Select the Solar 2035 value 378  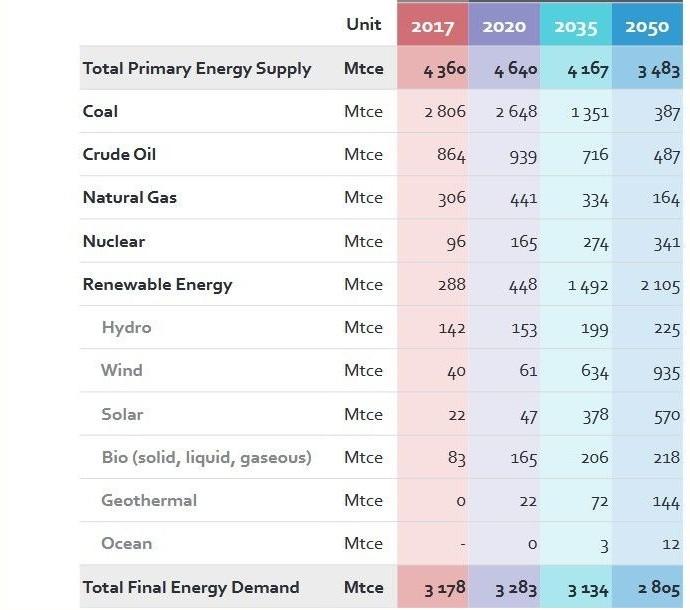595,415
